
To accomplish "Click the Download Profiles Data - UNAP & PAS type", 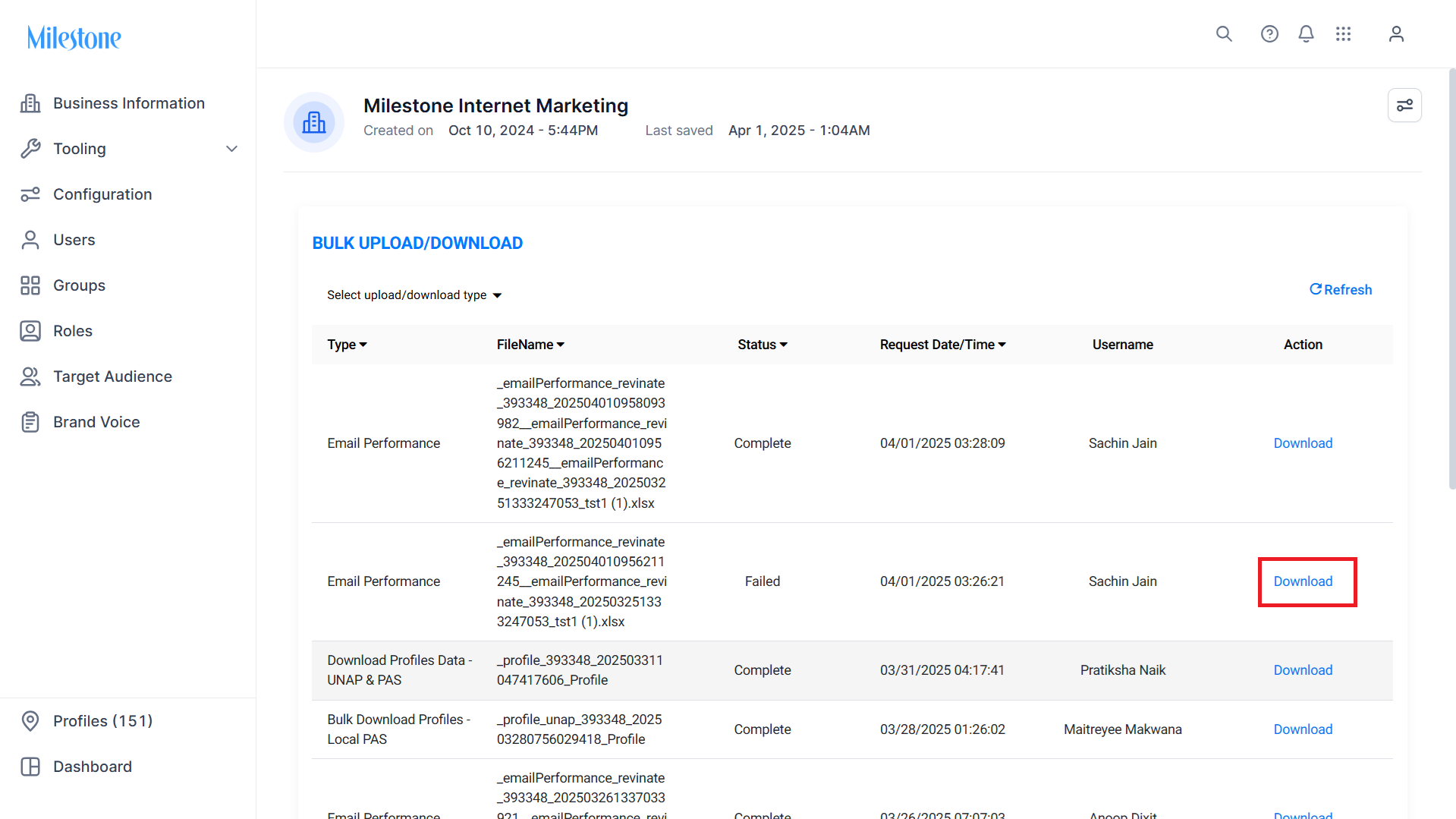I will (400, 670).
